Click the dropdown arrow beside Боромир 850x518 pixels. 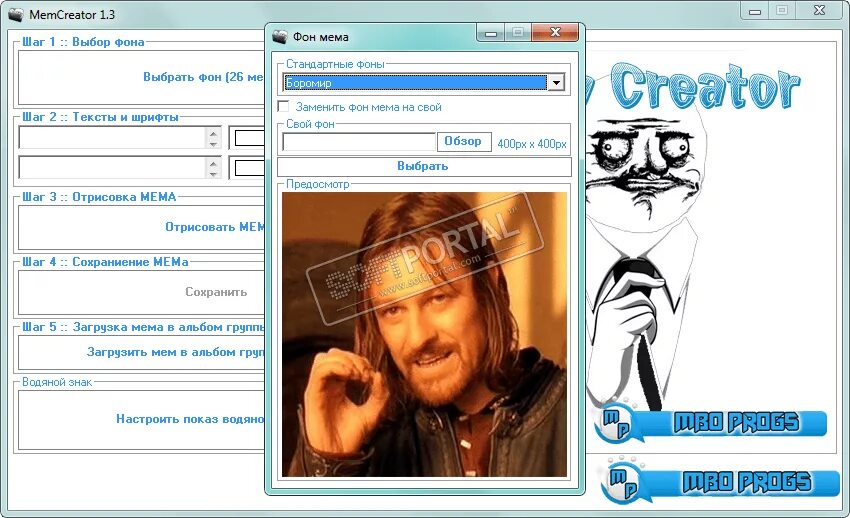point(556,83)
